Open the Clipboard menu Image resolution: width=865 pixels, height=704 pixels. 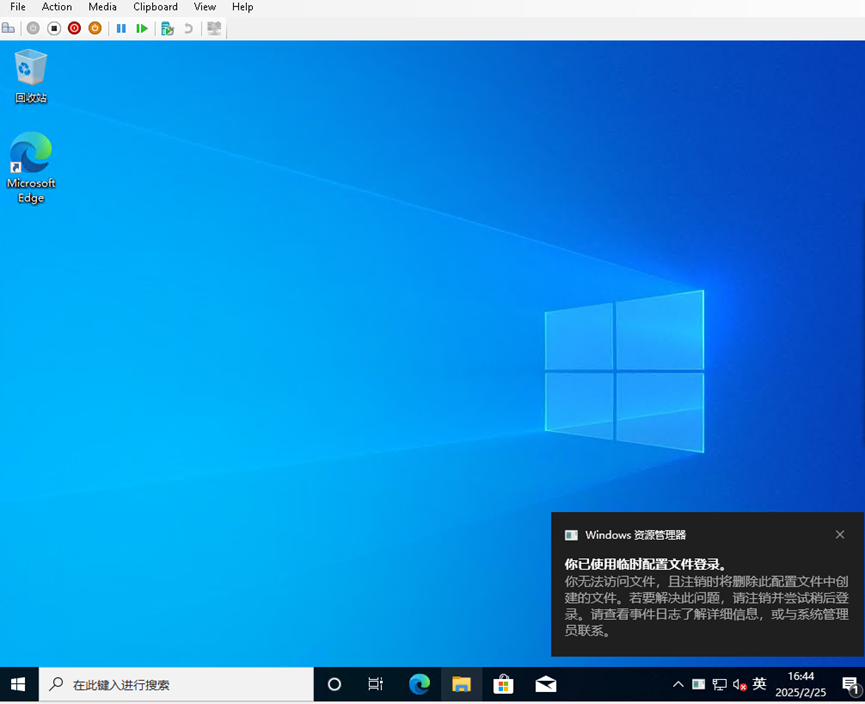tap(155, 7)
